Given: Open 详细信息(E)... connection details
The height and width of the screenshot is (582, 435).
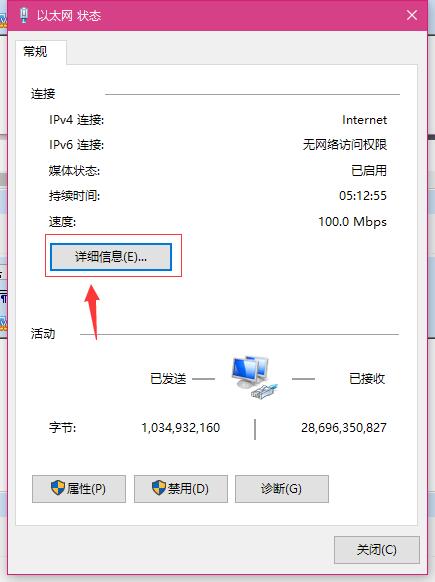Looking at the screenshot, I should point(111,256).
